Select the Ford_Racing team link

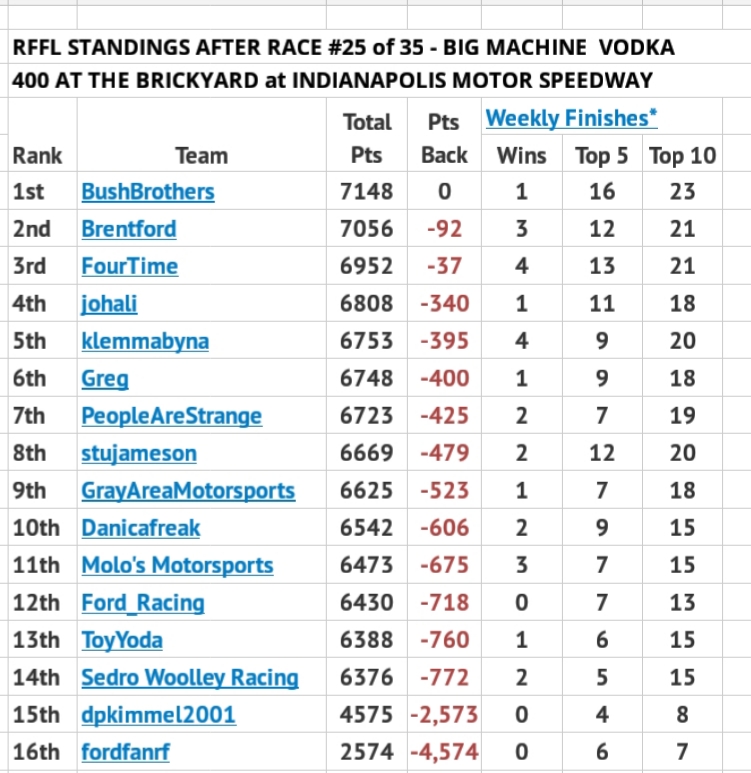(x=142, y=603)
